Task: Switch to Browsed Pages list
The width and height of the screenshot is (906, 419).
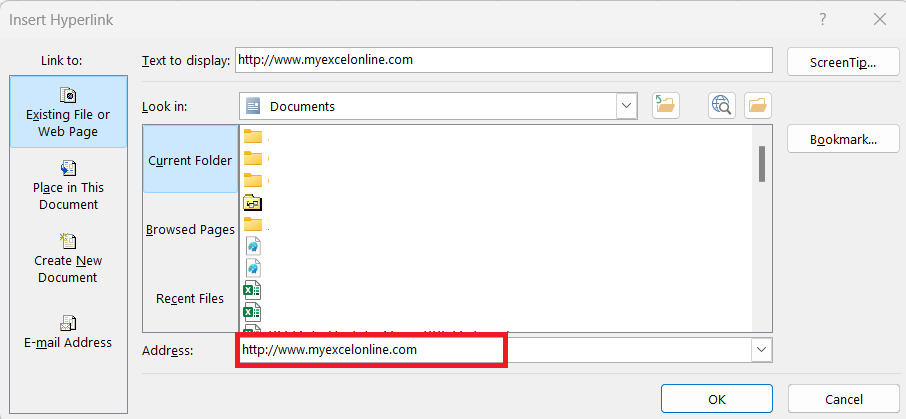Action: tap(190, 229)
